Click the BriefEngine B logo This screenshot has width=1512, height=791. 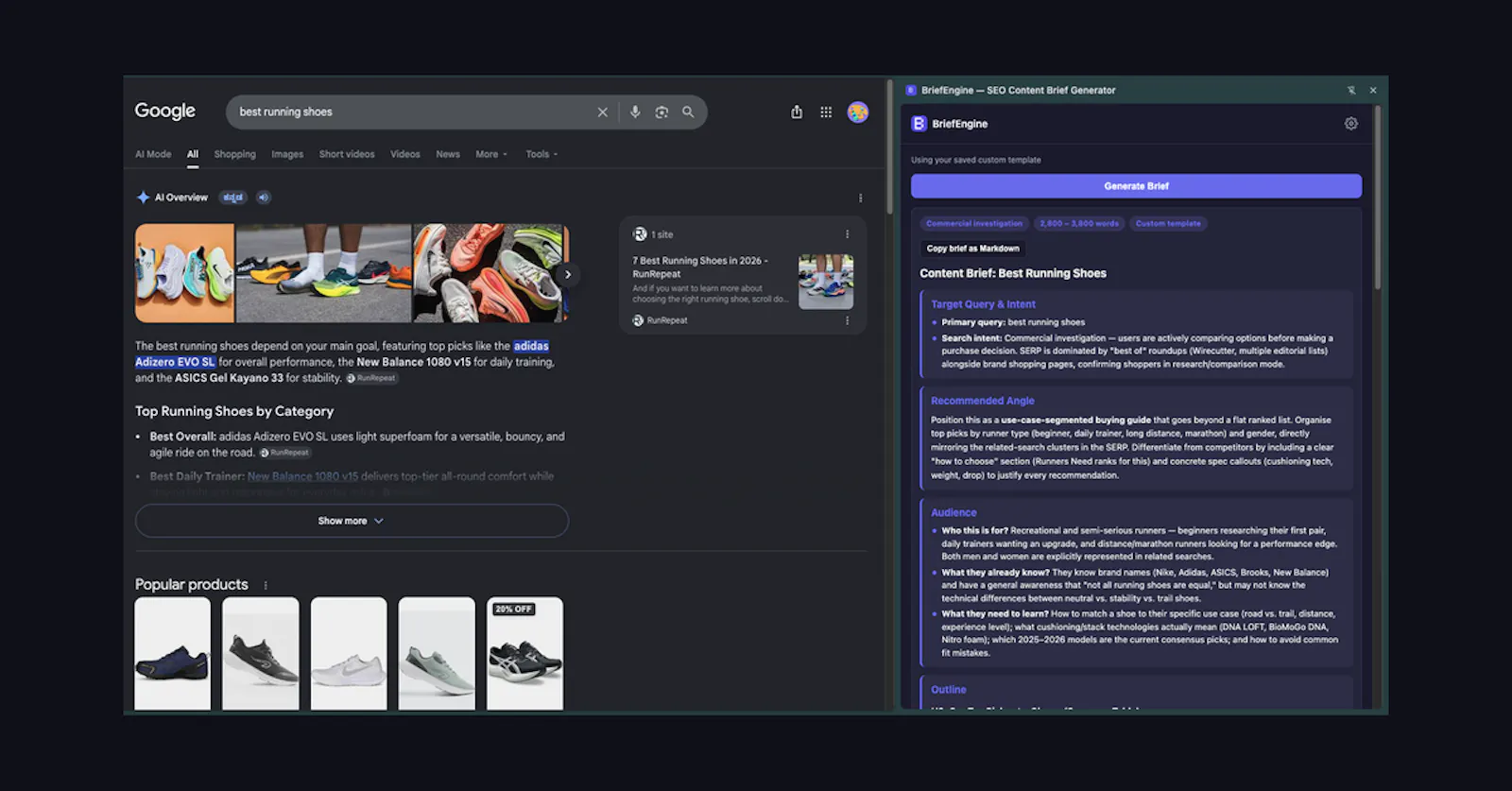coord(919,124)
